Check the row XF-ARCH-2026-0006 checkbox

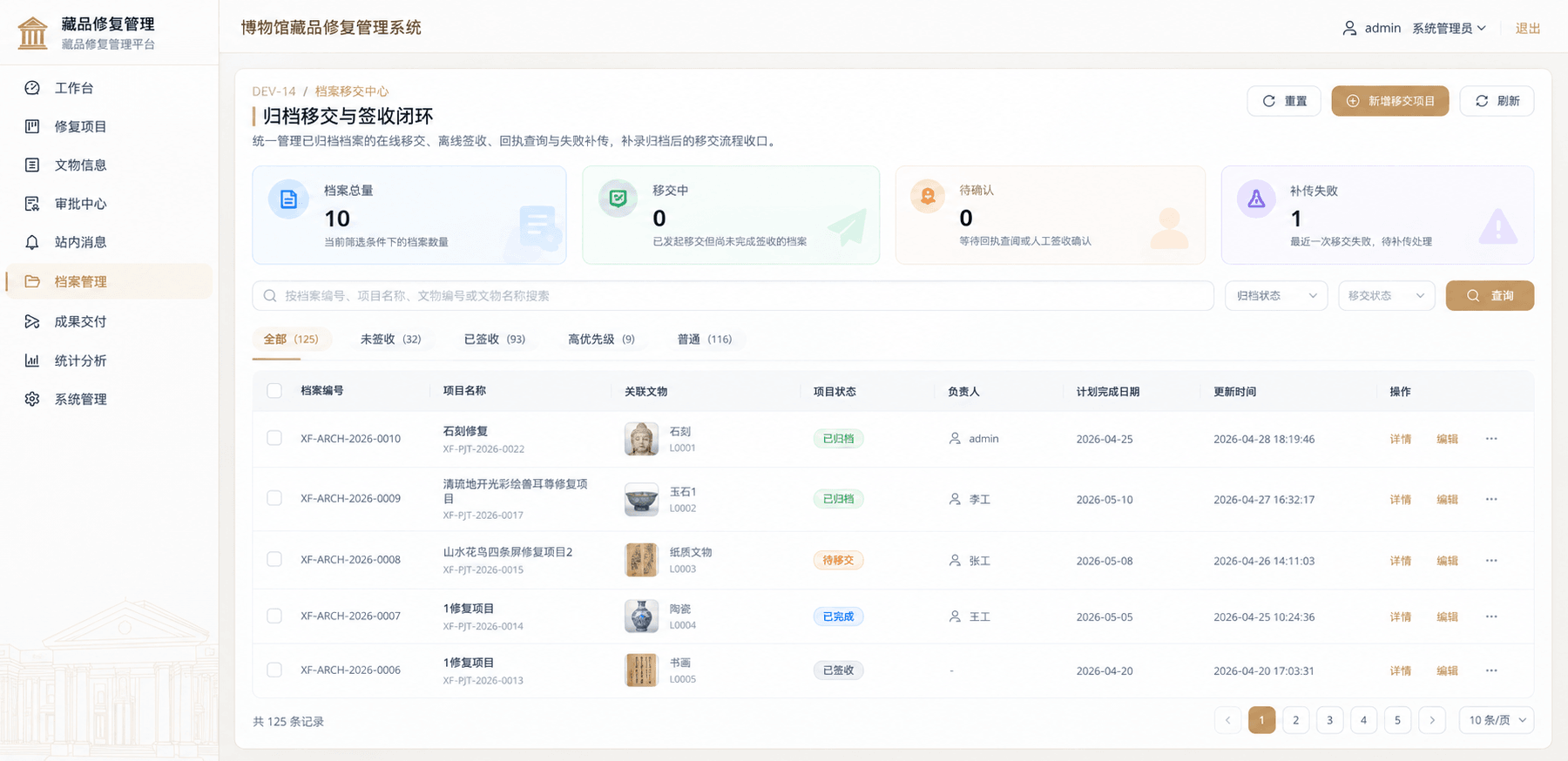[274, 670]
